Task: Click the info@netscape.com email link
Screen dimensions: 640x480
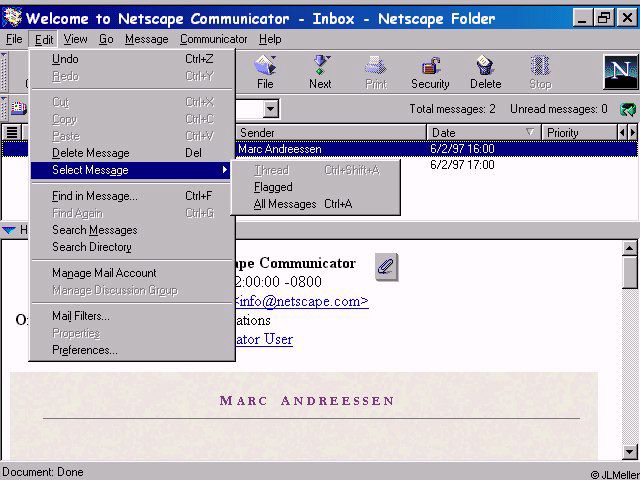Action: pyautogui.click(x=302, y=302)
